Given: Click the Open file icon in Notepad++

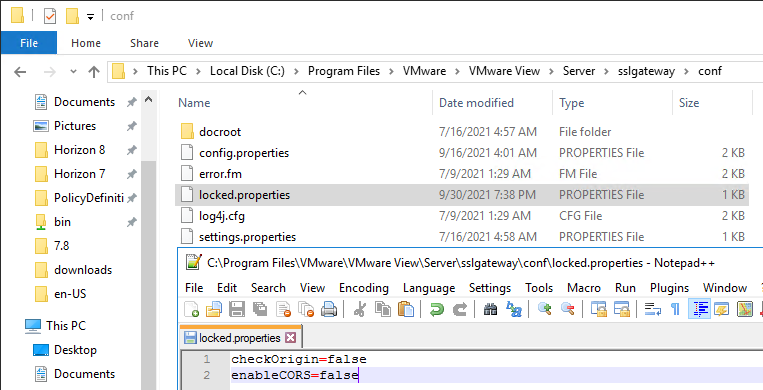Looking at the screenshot, I should 214,309.
